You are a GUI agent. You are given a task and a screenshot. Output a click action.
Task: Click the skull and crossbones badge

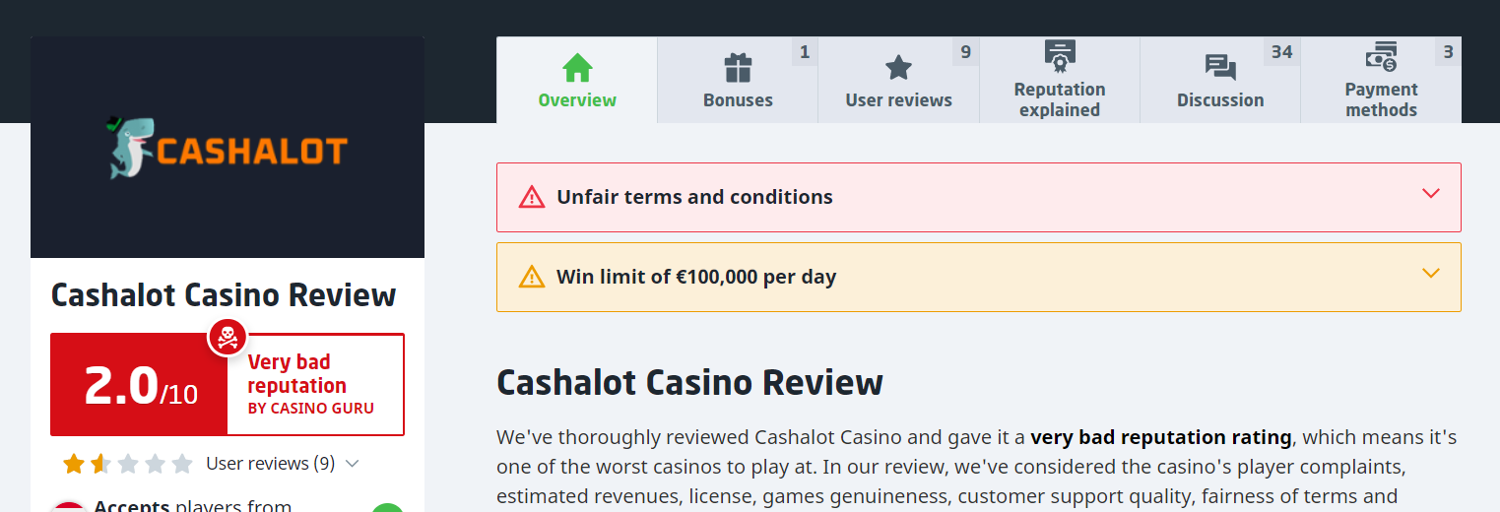tap(227, 337)
